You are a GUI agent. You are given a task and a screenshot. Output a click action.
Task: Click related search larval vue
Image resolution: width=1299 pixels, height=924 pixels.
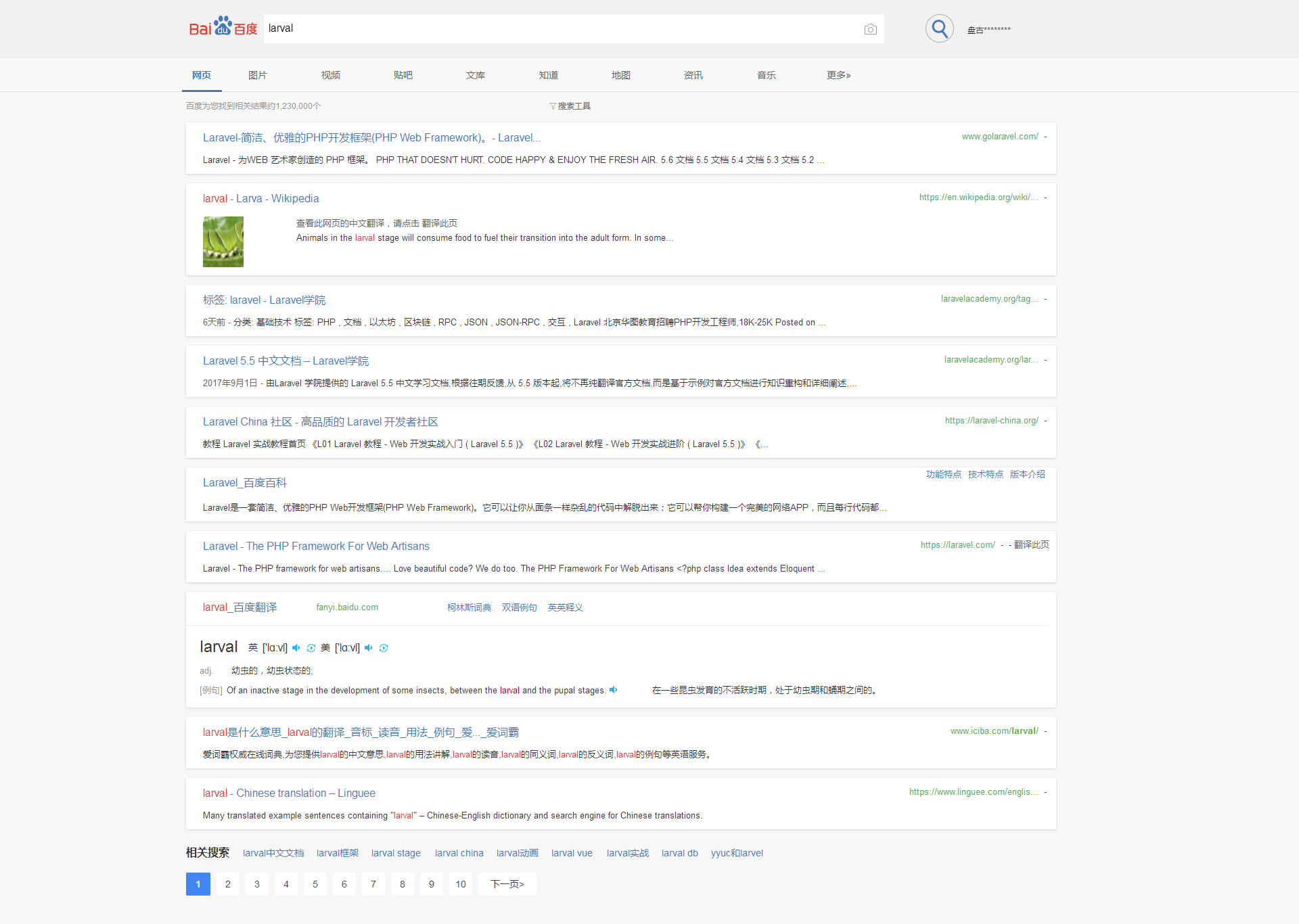(572, 853)
